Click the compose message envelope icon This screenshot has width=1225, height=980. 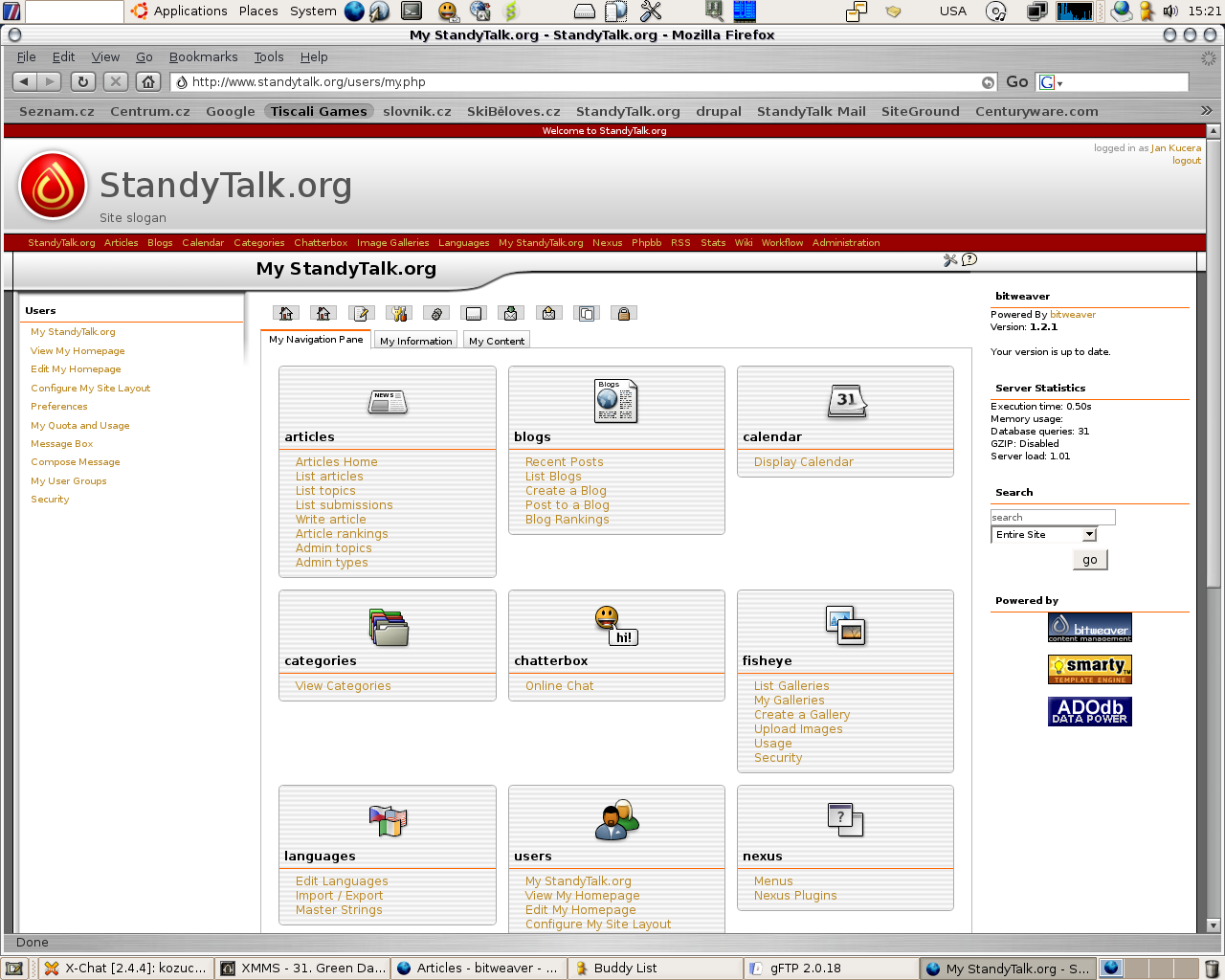tap(548, 313)
